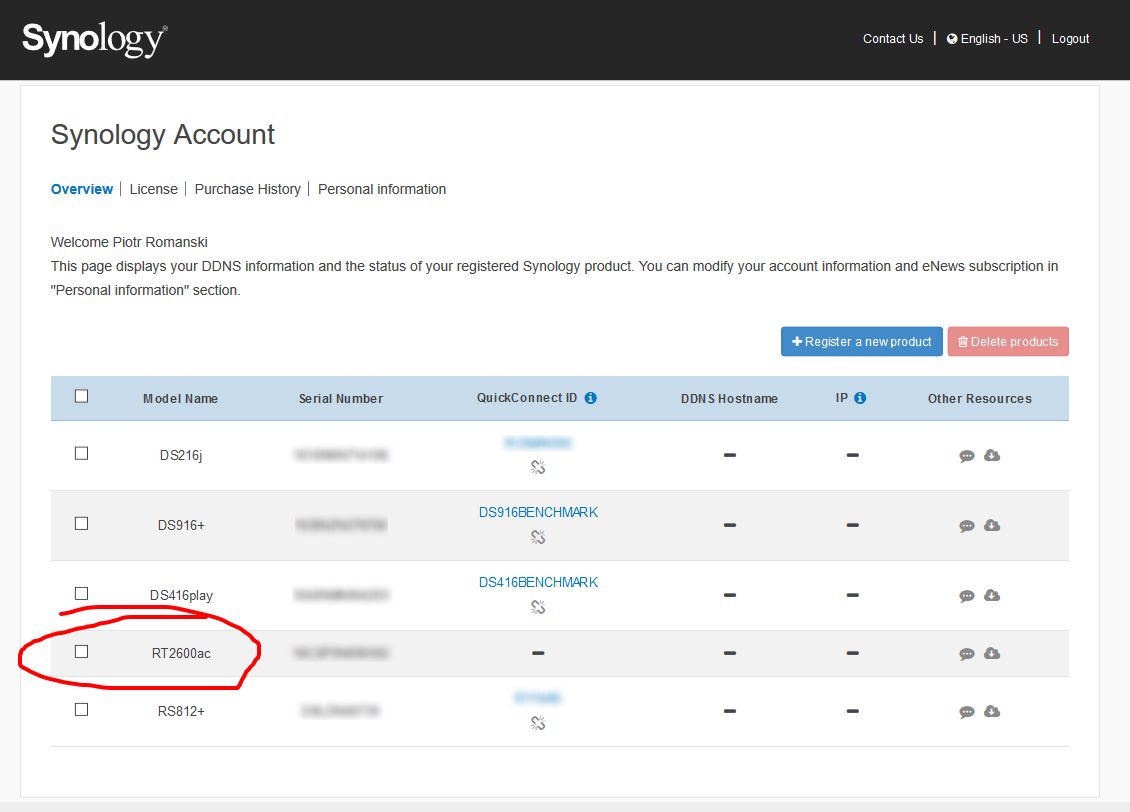Select the DS916+ model name

coord(181,525)
